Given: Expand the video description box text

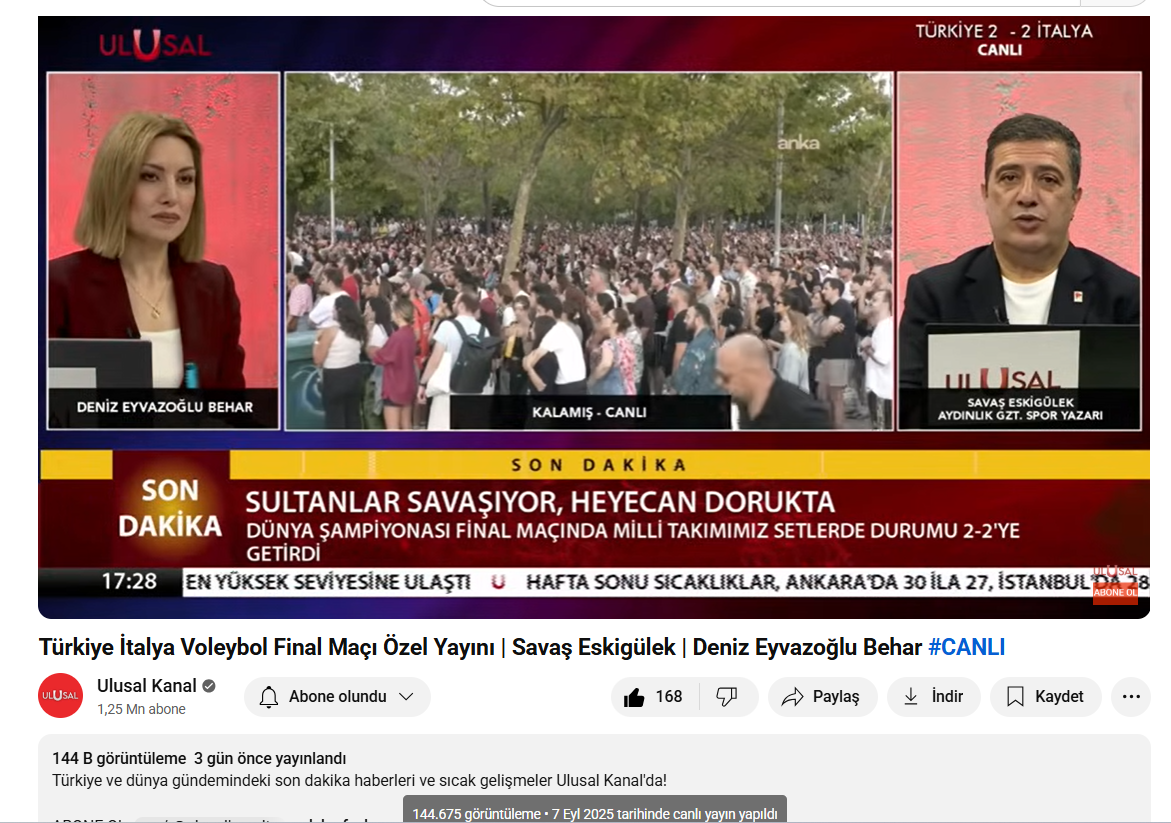Looking at the screenshot, I should pos(358,780).
